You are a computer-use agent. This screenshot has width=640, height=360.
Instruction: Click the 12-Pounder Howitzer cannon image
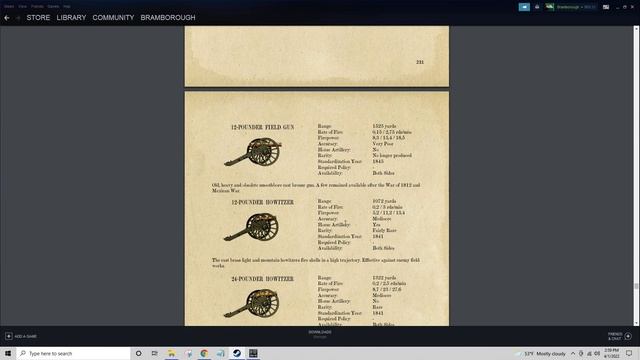tap(252, 227)
